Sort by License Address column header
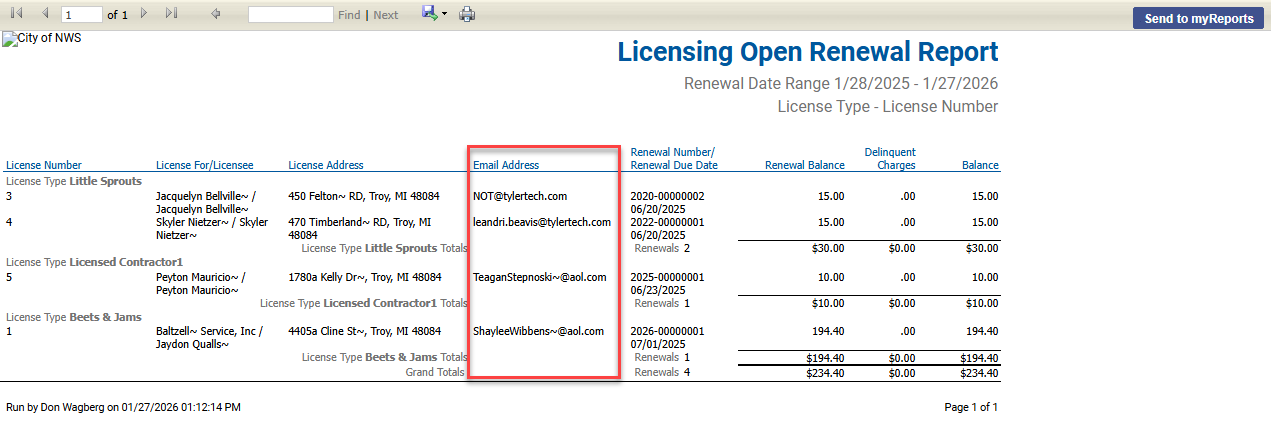This screenshot has height=428, width=1271. click(326, 165)
